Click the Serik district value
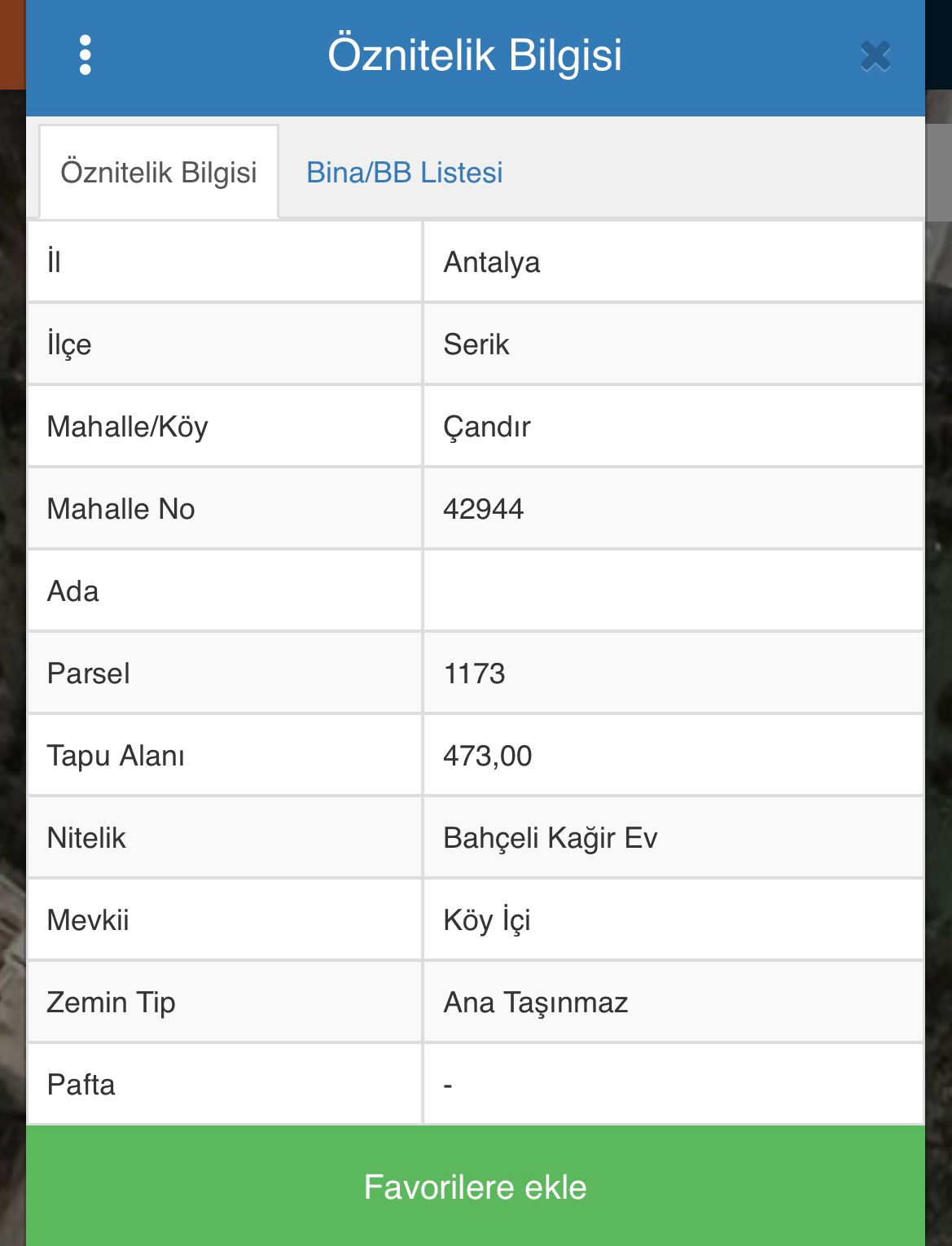The image size is (952, 1246). click(476, 344)
